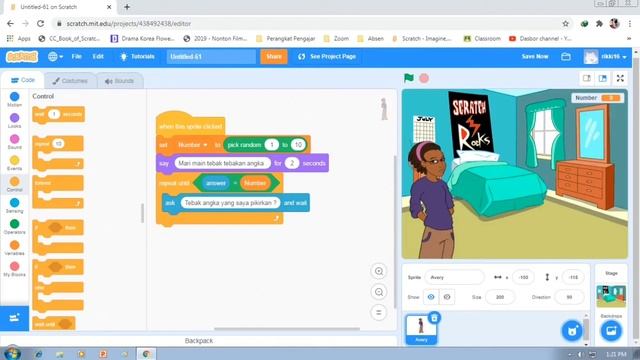This screenshot has height=360, width=640.
Task: Hide the sprite using crossed eye icon
Action: pos(447,297)
